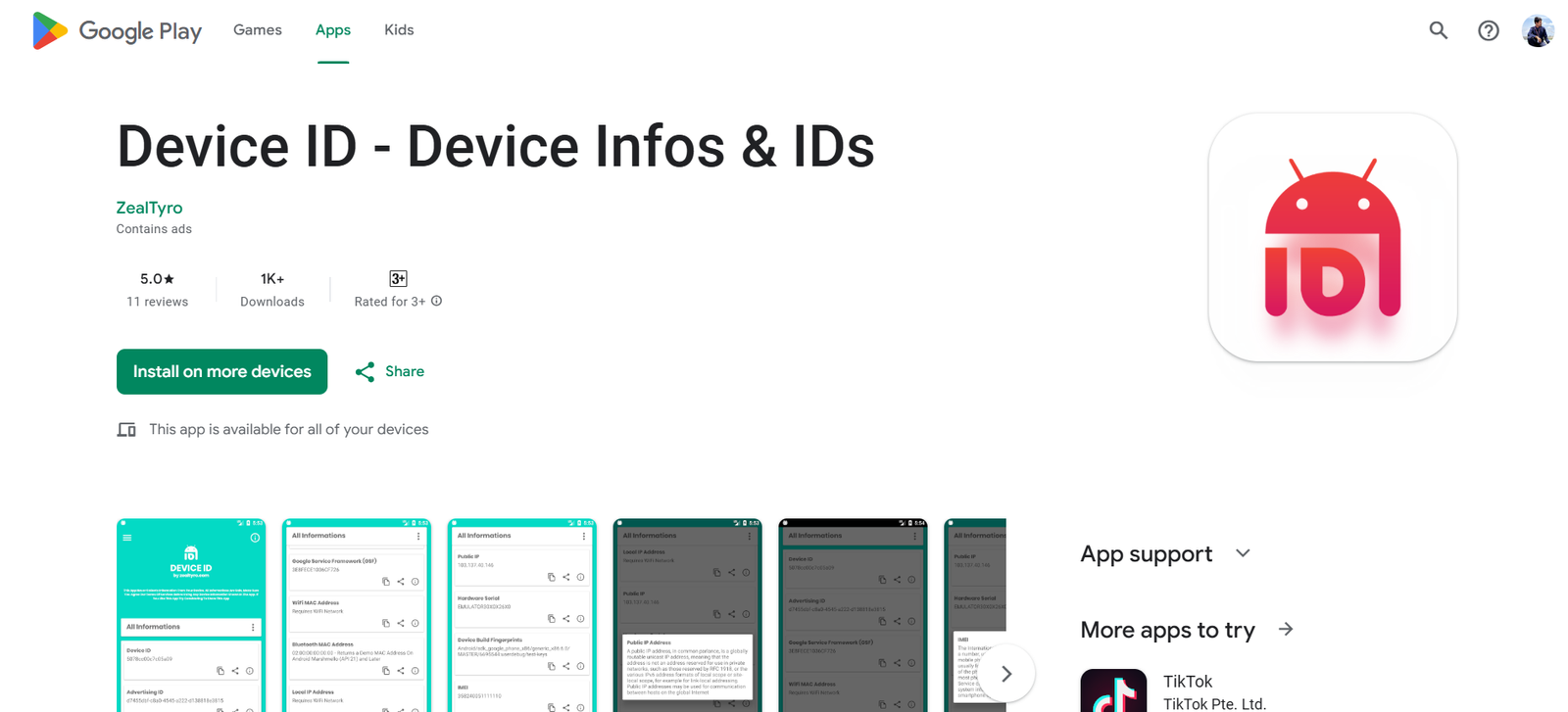This screenshot has height=712, width=1568.
Task: Open the dark screenshot with Public IP popup
Action: (687, 615)
